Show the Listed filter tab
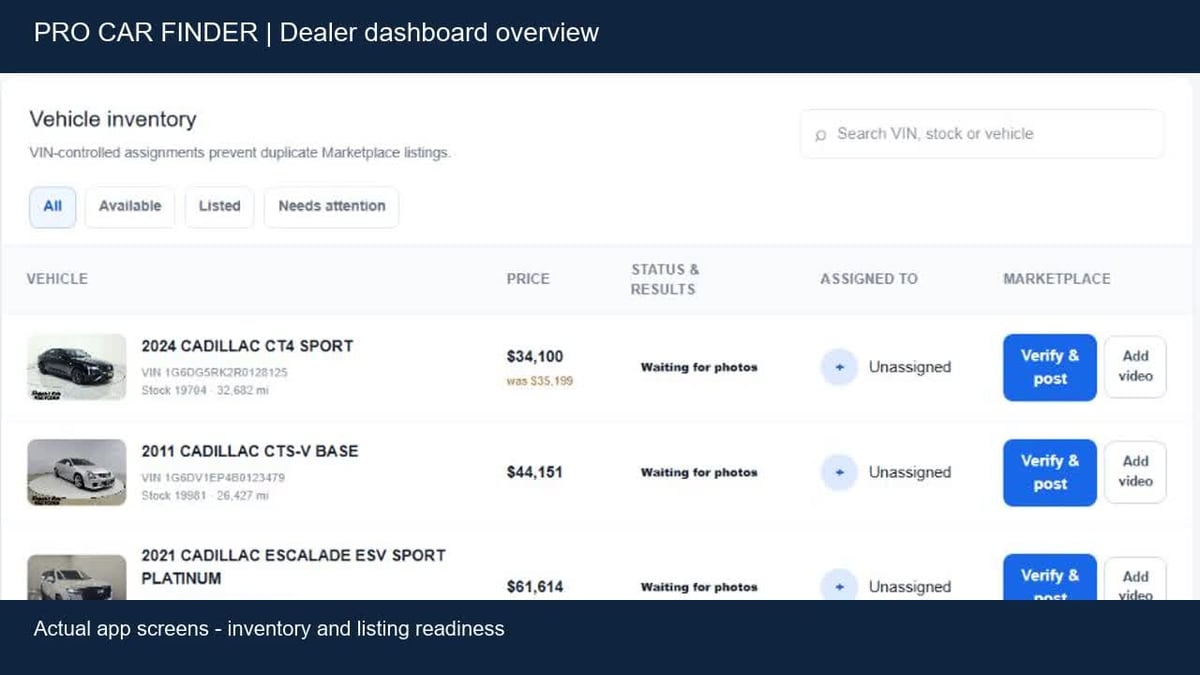The width and height of the screenshot is (1200, 675). pyautogui.click(x=219, y=206)
